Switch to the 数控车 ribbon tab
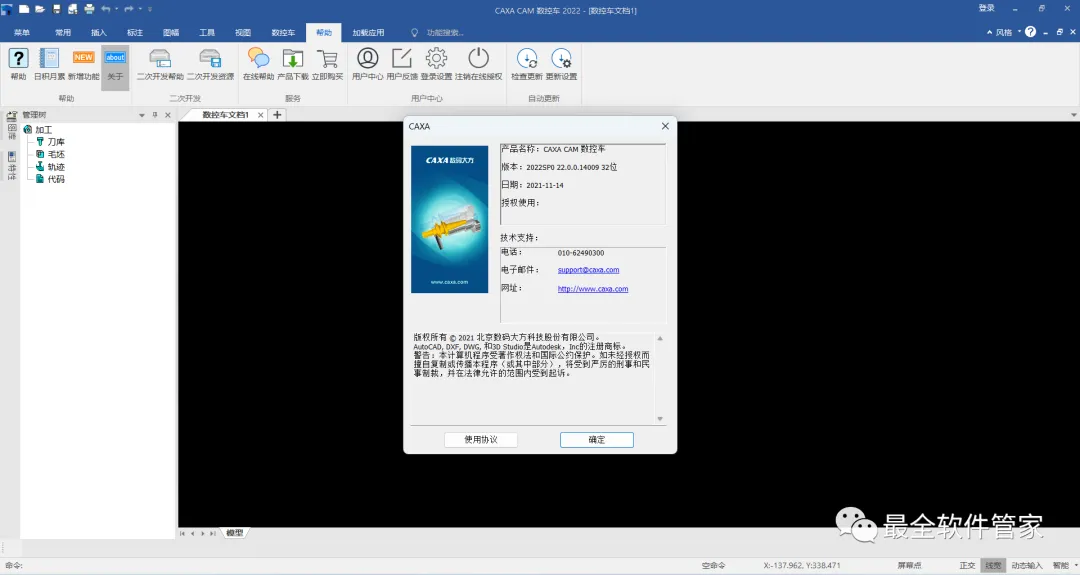This screenshot has height=575, width=1080. coord(283,32)
